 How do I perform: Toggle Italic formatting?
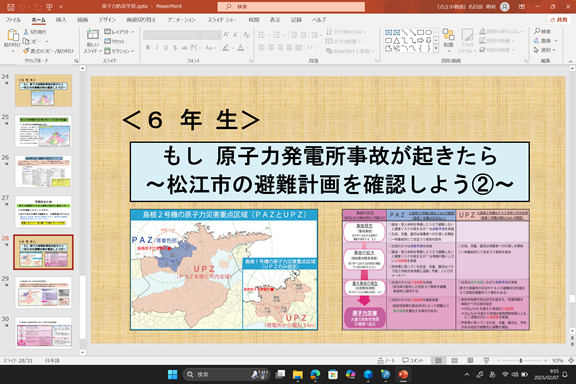(x=157, y=48)
